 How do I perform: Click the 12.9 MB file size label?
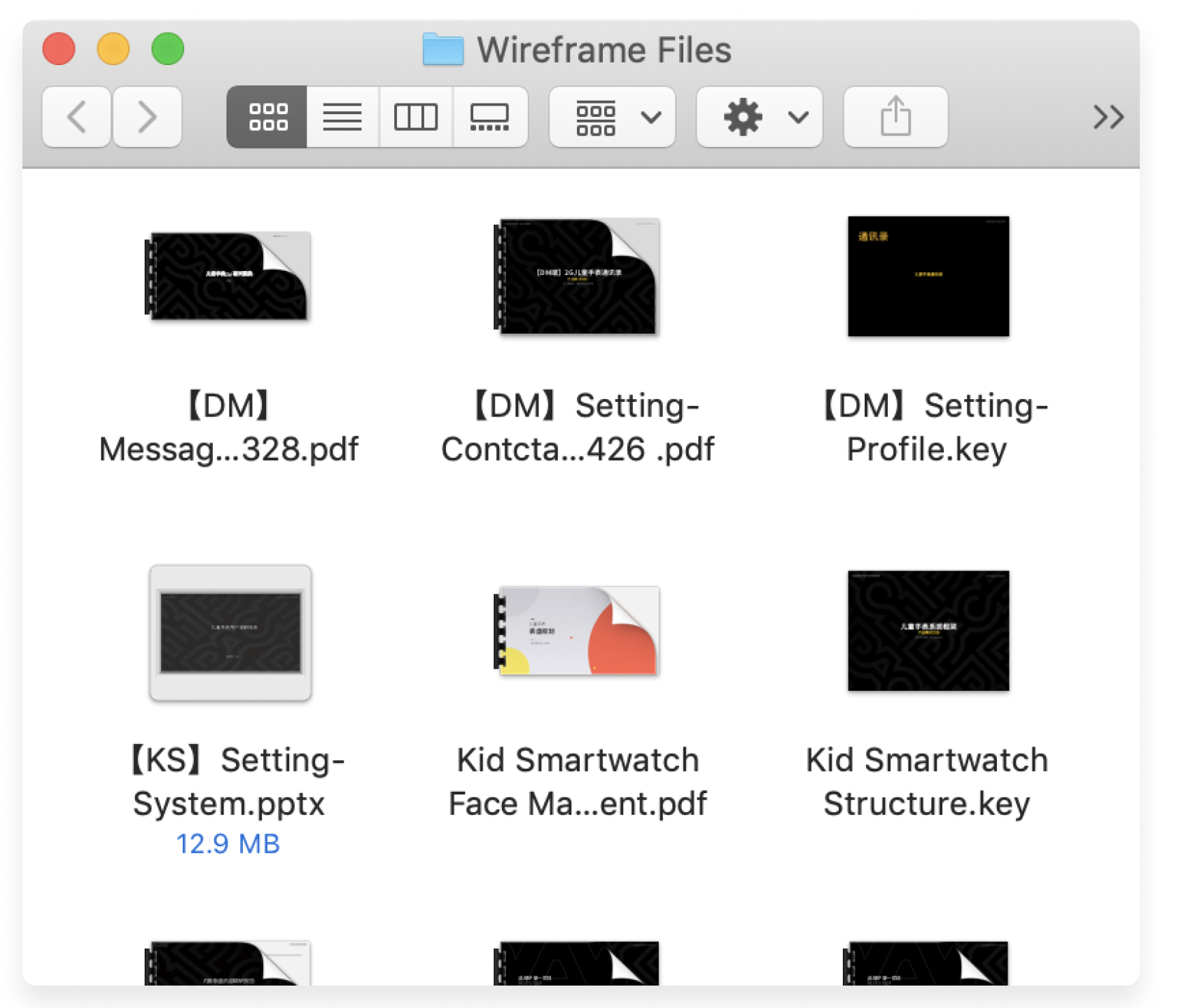[228, 843]
